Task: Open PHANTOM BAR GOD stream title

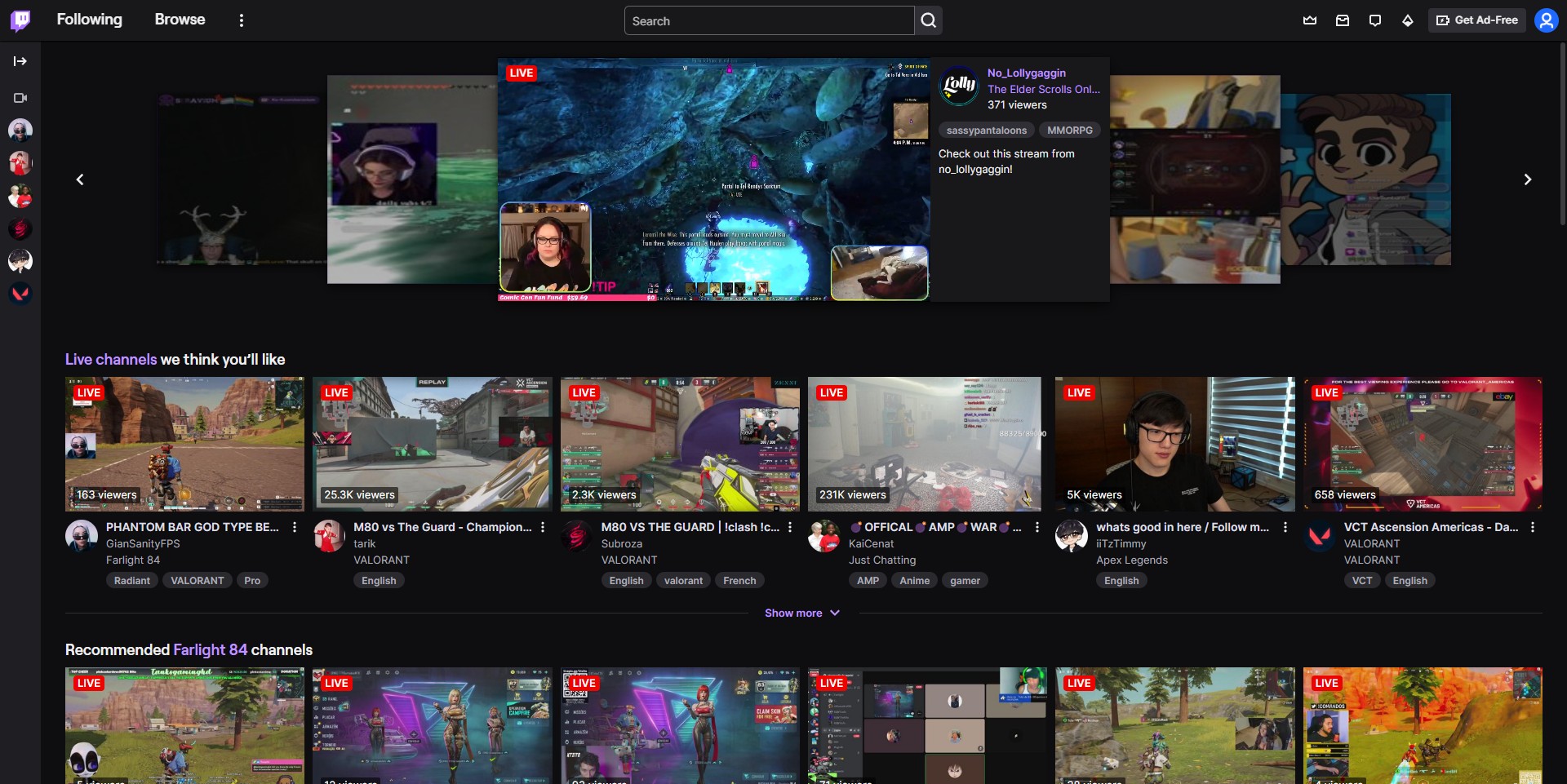Action: click(193, 528)
